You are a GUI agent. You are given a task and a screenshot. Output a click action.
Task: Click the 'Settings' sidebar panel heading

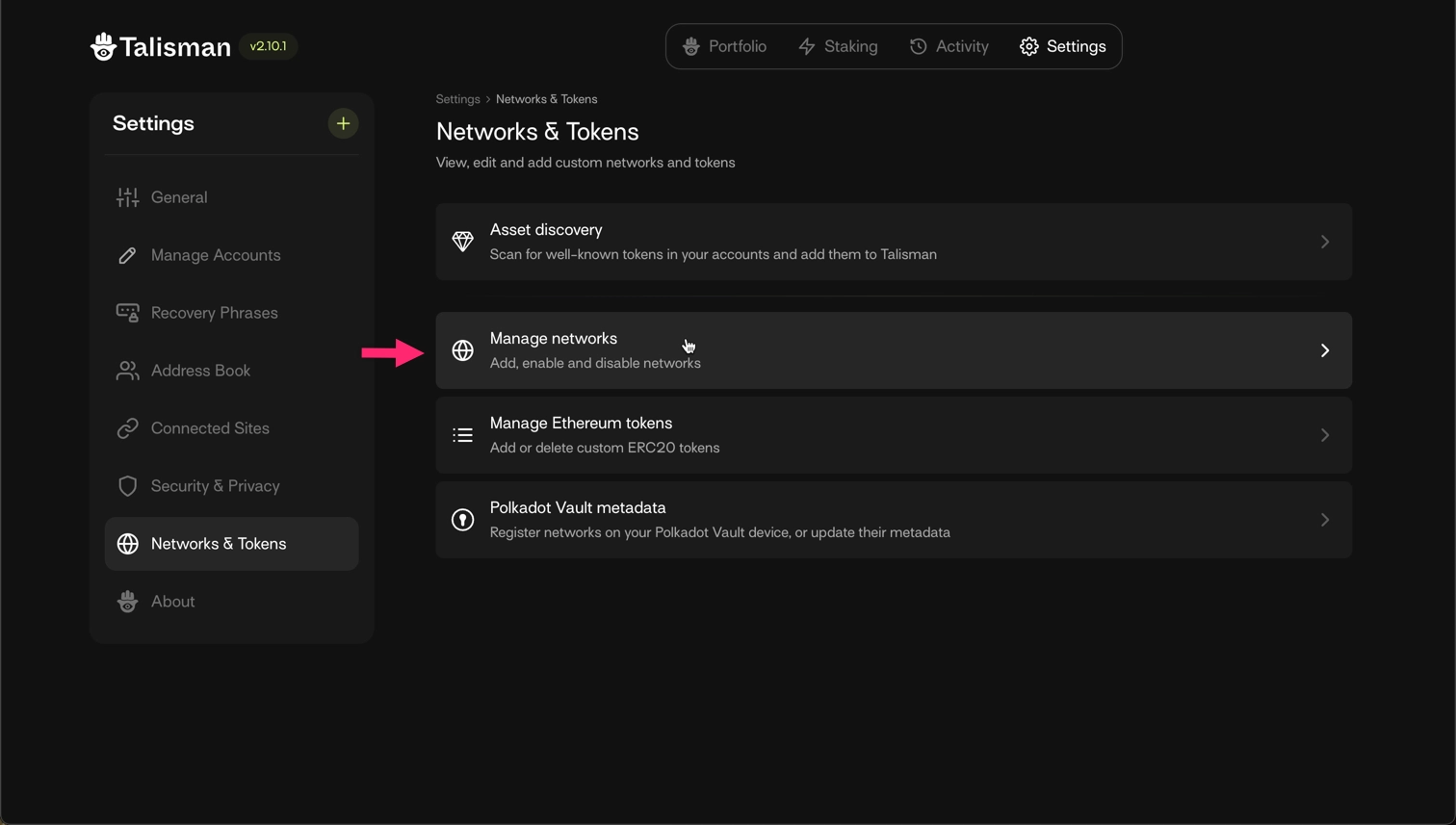click(x=153, y=123)
